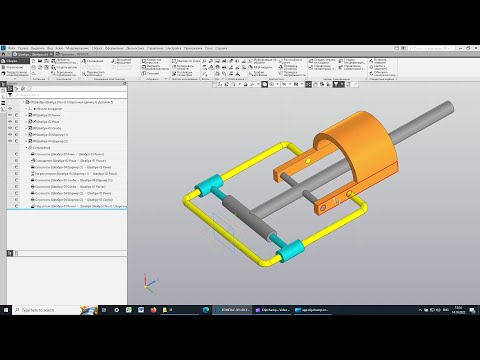Toggle visibility eye of the Рычаг component

[10, 115]
